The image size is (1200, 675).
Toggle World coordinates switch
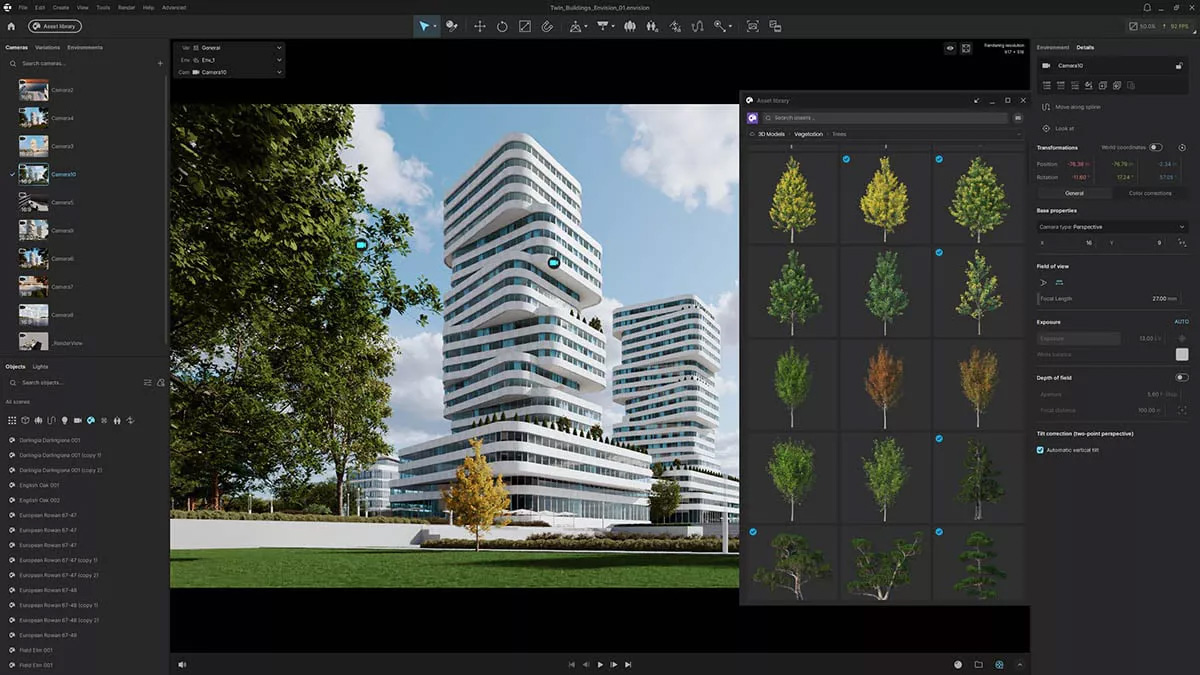point(1156,147)
